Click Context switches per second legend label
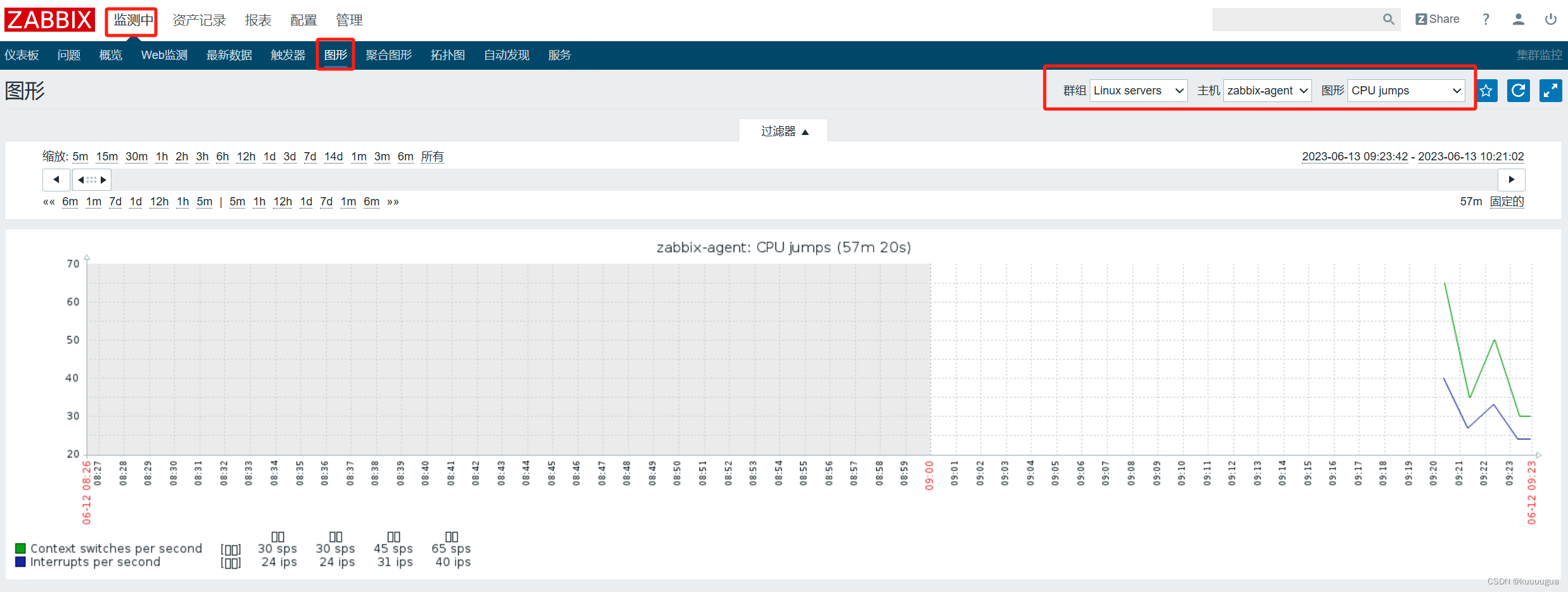The height and width of the screenshot is (592, 1568). coord(116,548)
